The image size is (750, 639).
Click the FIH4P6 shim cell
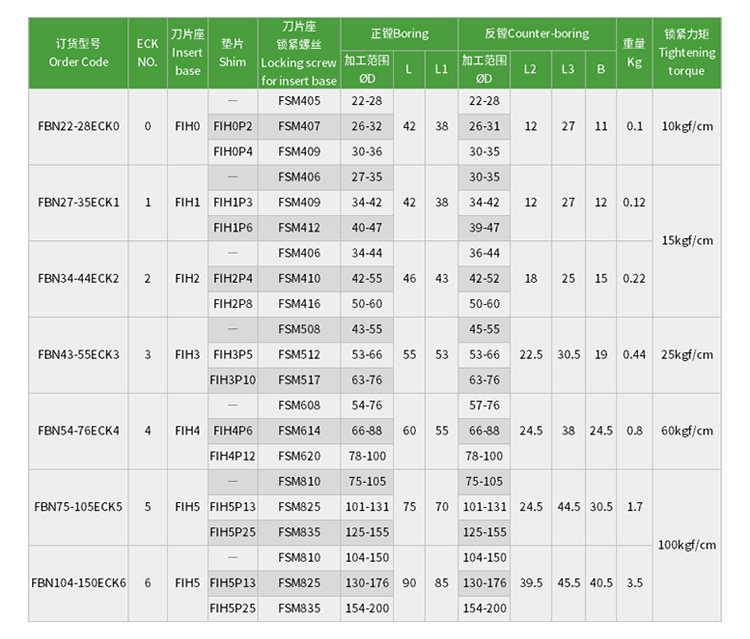coord(233,431)
